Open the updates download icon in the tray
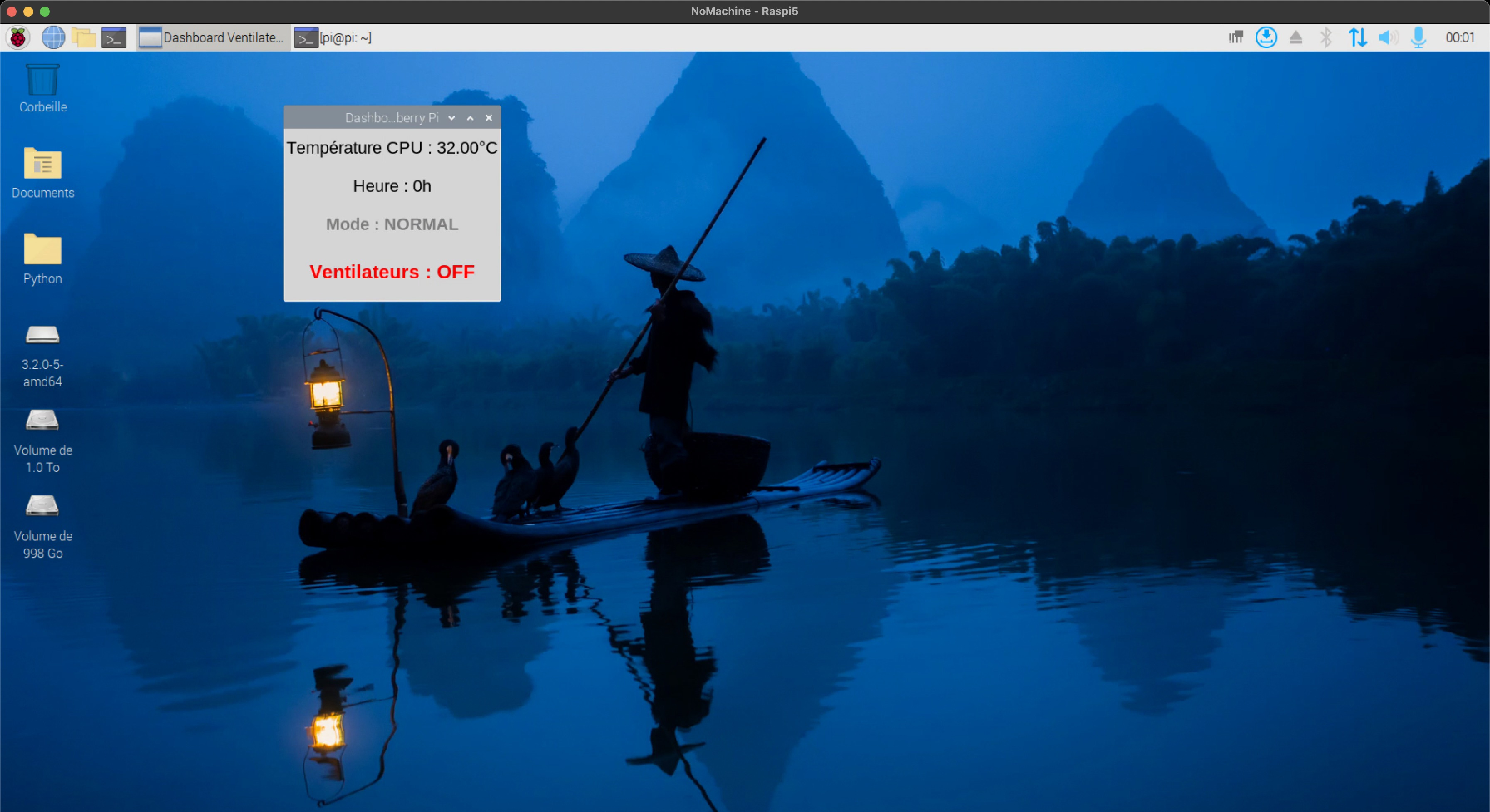 (1266, 37)
